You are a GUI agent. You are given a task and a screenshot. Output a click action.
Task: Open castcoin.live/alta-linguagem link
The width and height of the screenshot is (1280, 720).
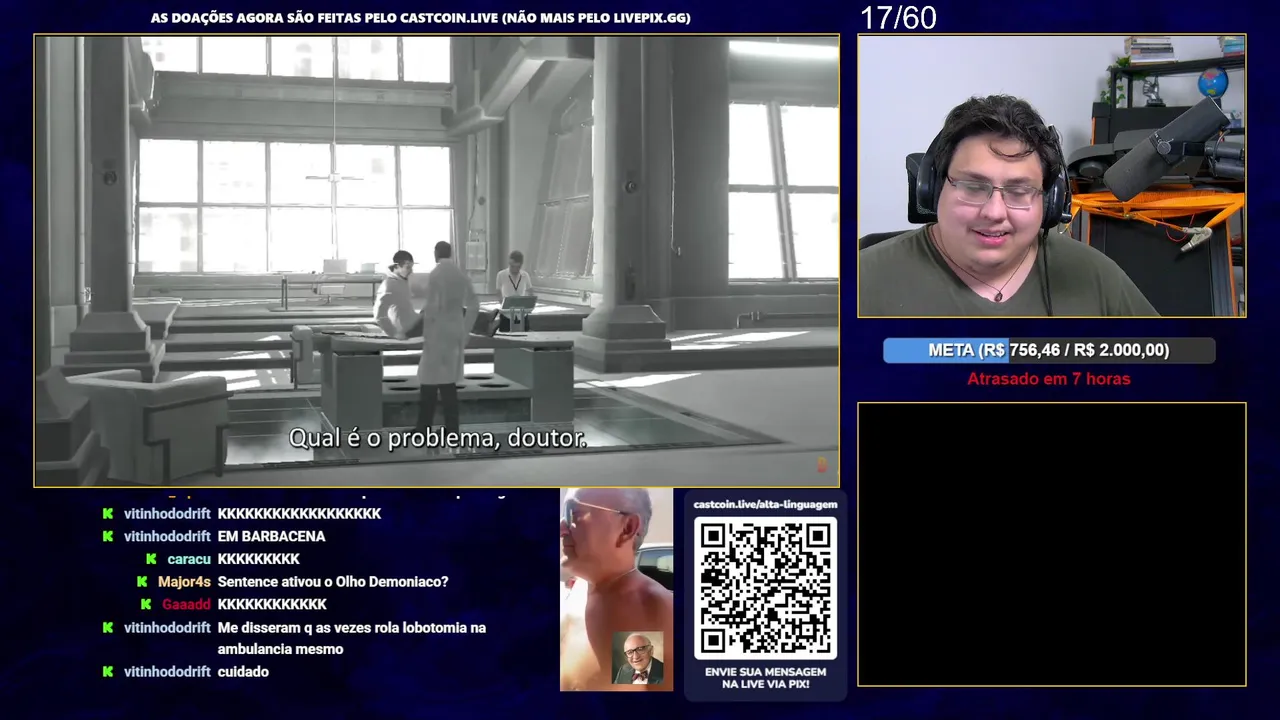(x=765, y=504)
